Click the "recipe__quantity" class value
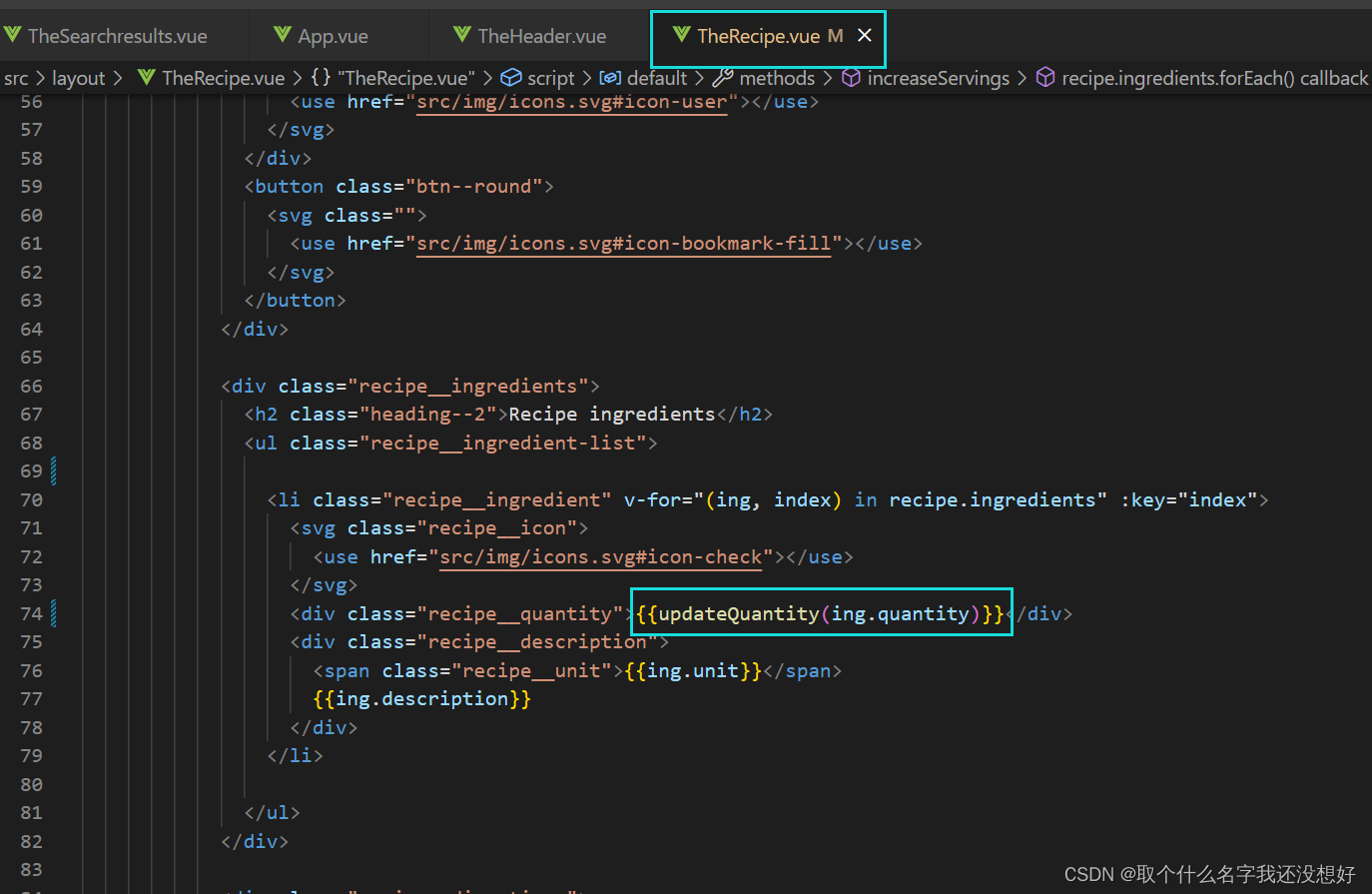The height and width of the screenshot is (894, 1372). [519, 613]
